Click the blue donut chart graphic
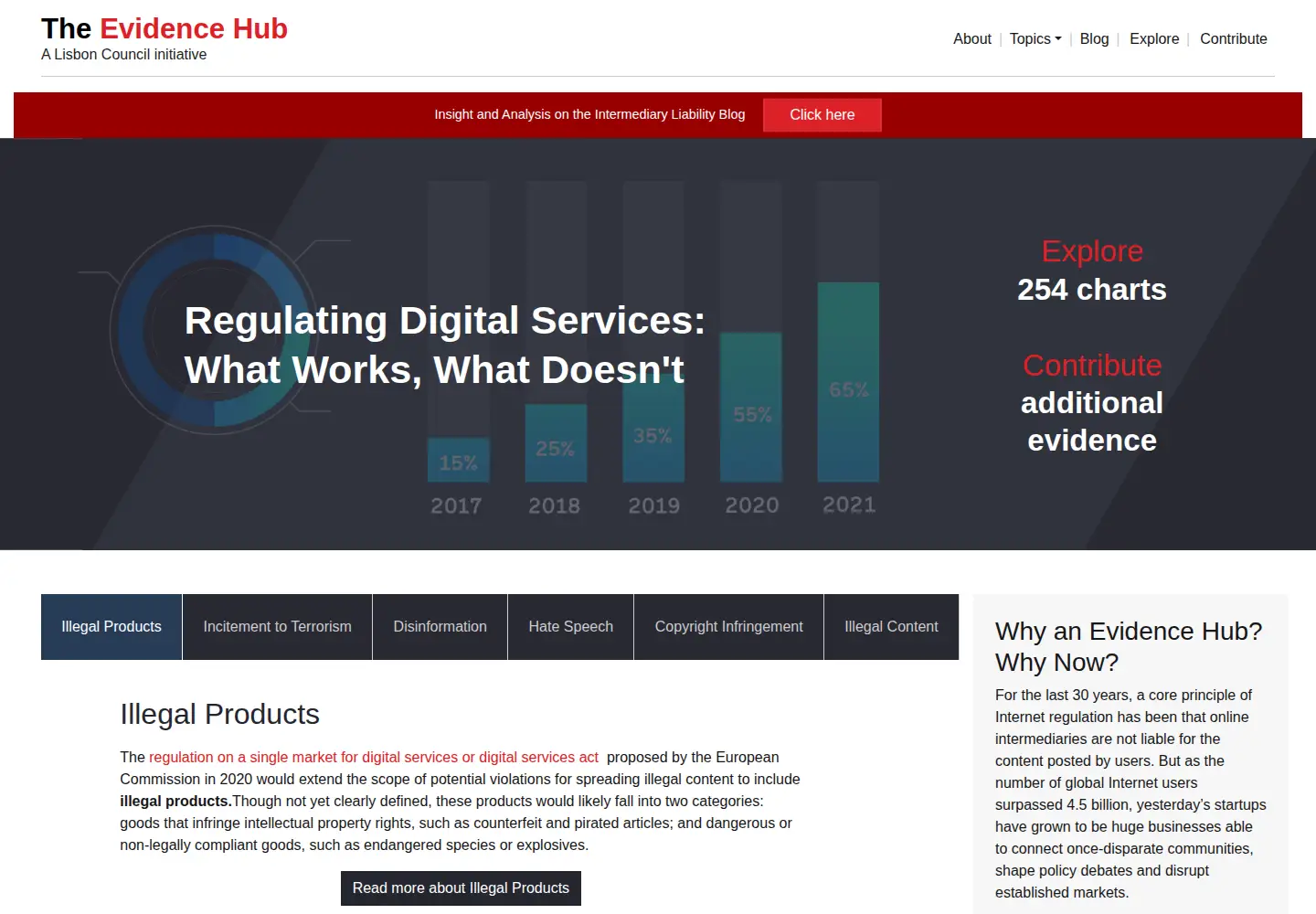Viewport: 1316px width, 914px height. [215, 330]
